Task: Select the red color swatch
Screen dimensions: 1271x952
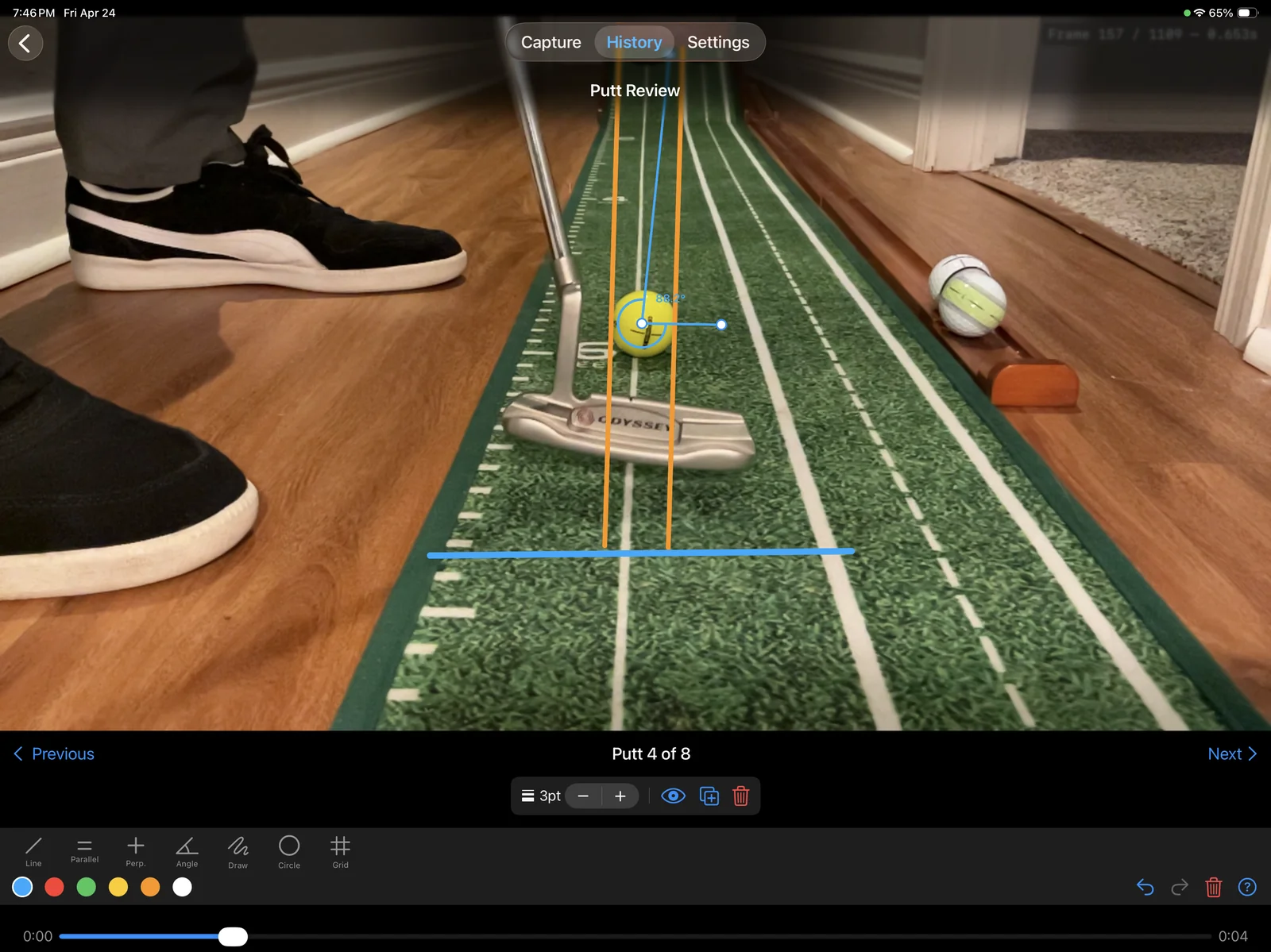Action: [54, 887]
